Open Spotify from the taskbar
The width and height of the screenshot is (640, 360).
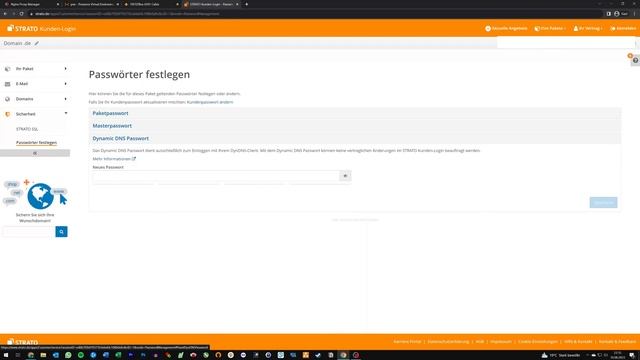click(x=81, y=355)
